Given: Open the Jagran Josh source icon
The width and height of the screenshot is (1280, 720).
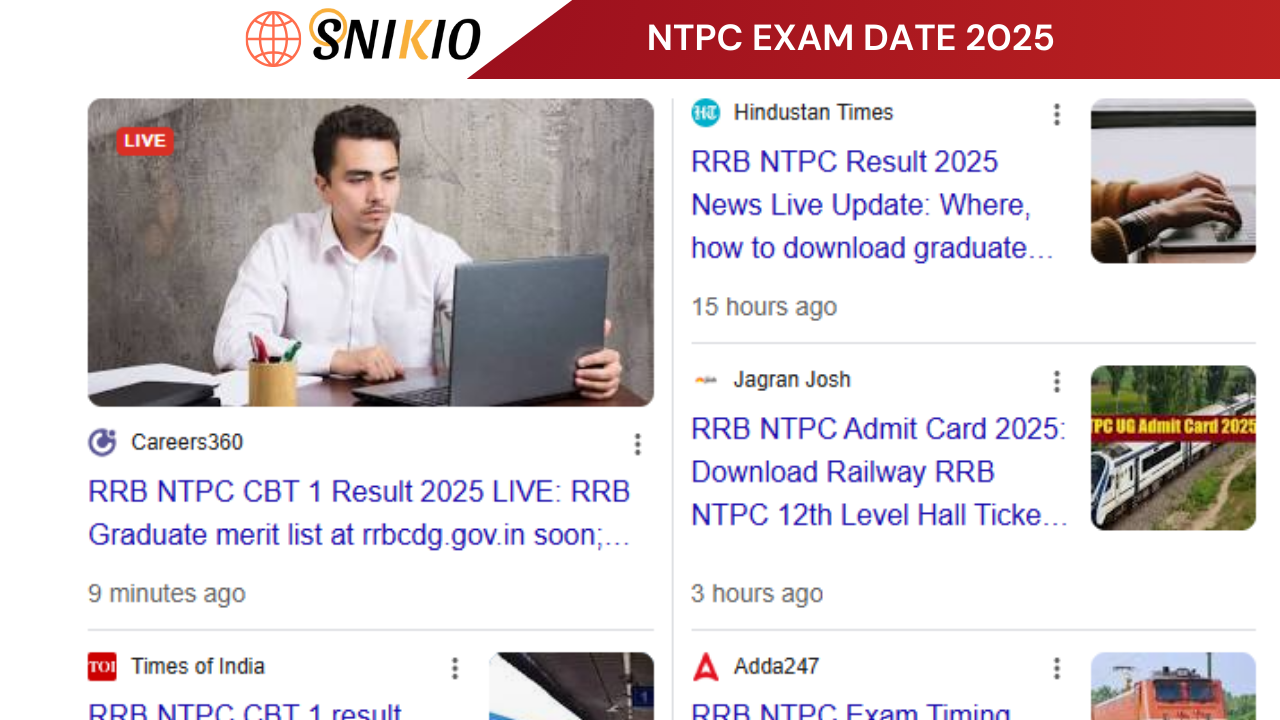Looking at the screenshot, I should point(706,380).
